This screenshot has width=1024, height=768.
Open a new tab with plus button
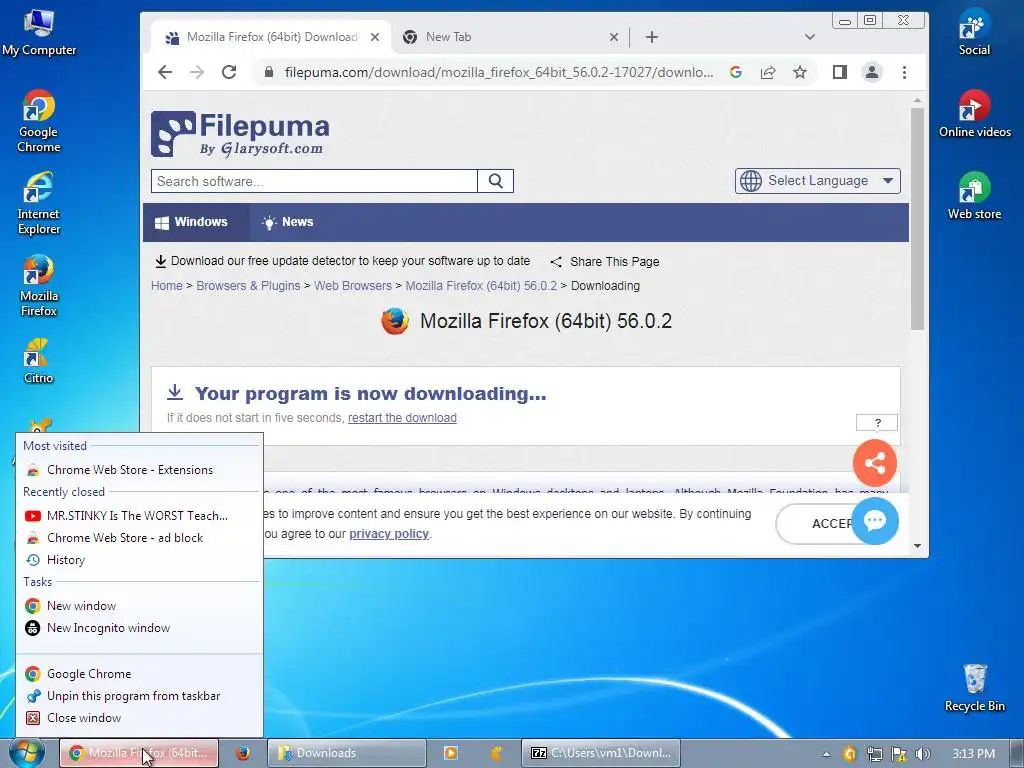point(652,37)
